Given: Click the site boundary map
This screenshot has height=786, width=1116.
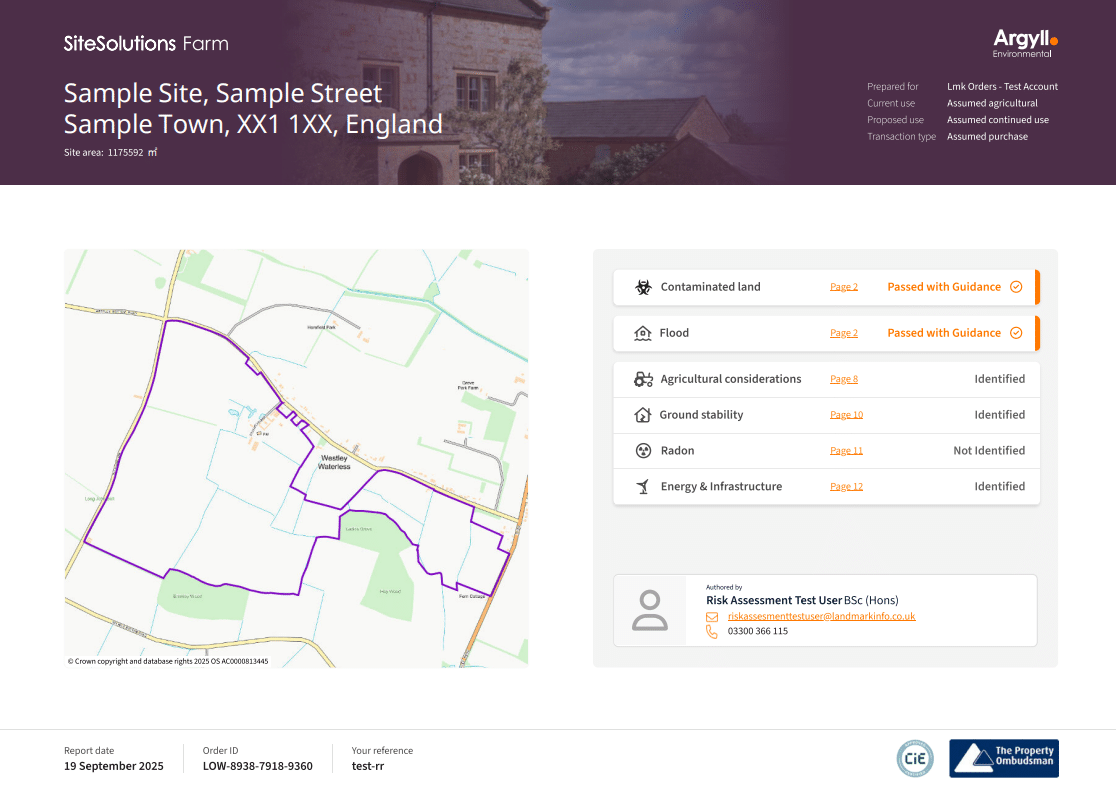Looking at the screenshot, I should [x=296, y=458].
